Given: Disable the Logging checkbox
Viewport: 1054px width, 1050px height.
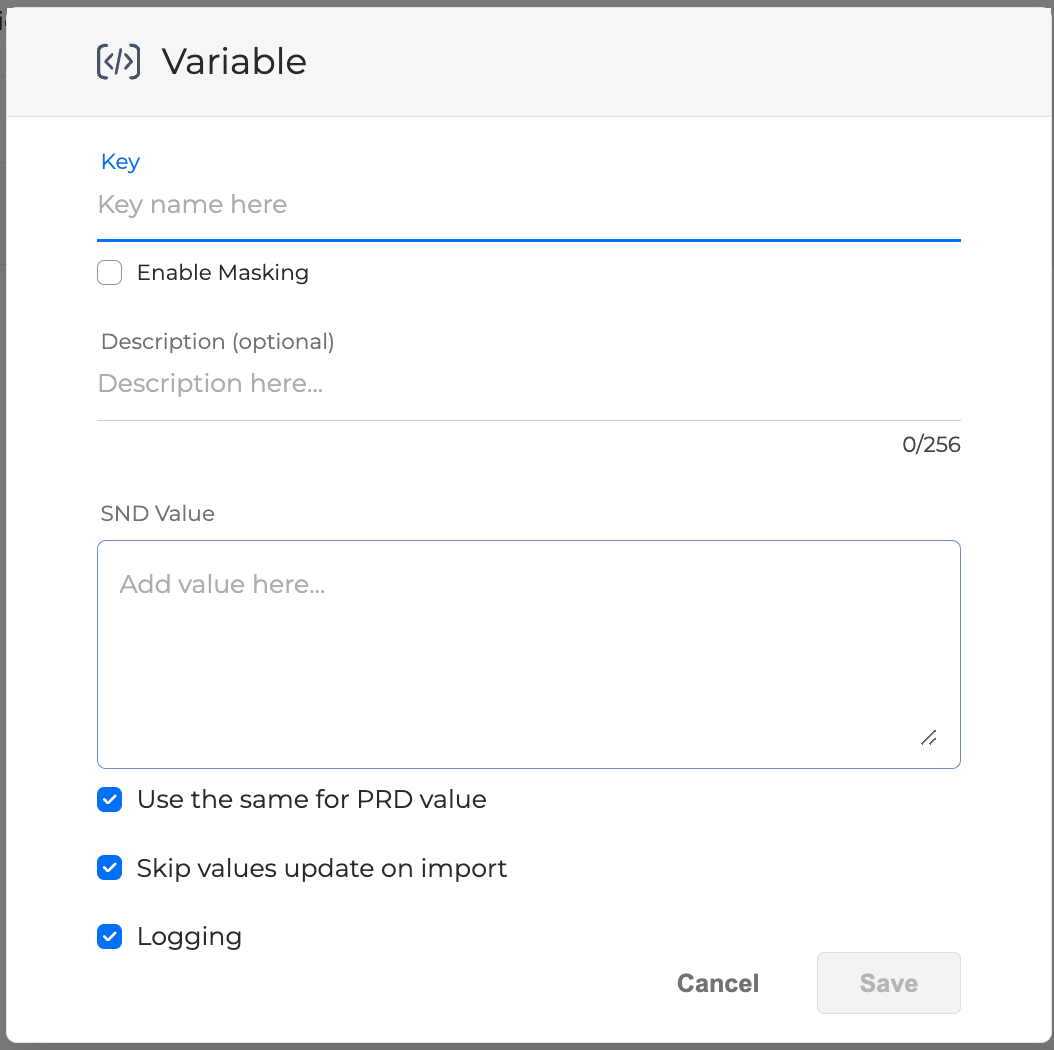Looking at the screenshot, I should click(110, 937).
